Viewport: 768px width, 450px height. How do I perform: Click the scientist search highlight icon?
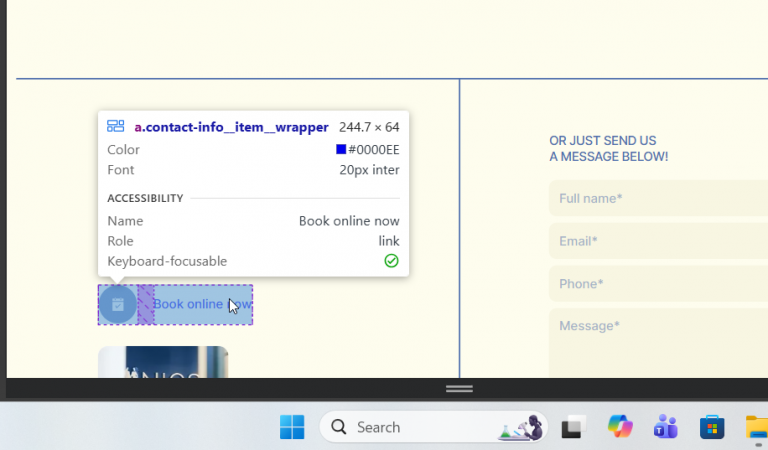point(521,427)
